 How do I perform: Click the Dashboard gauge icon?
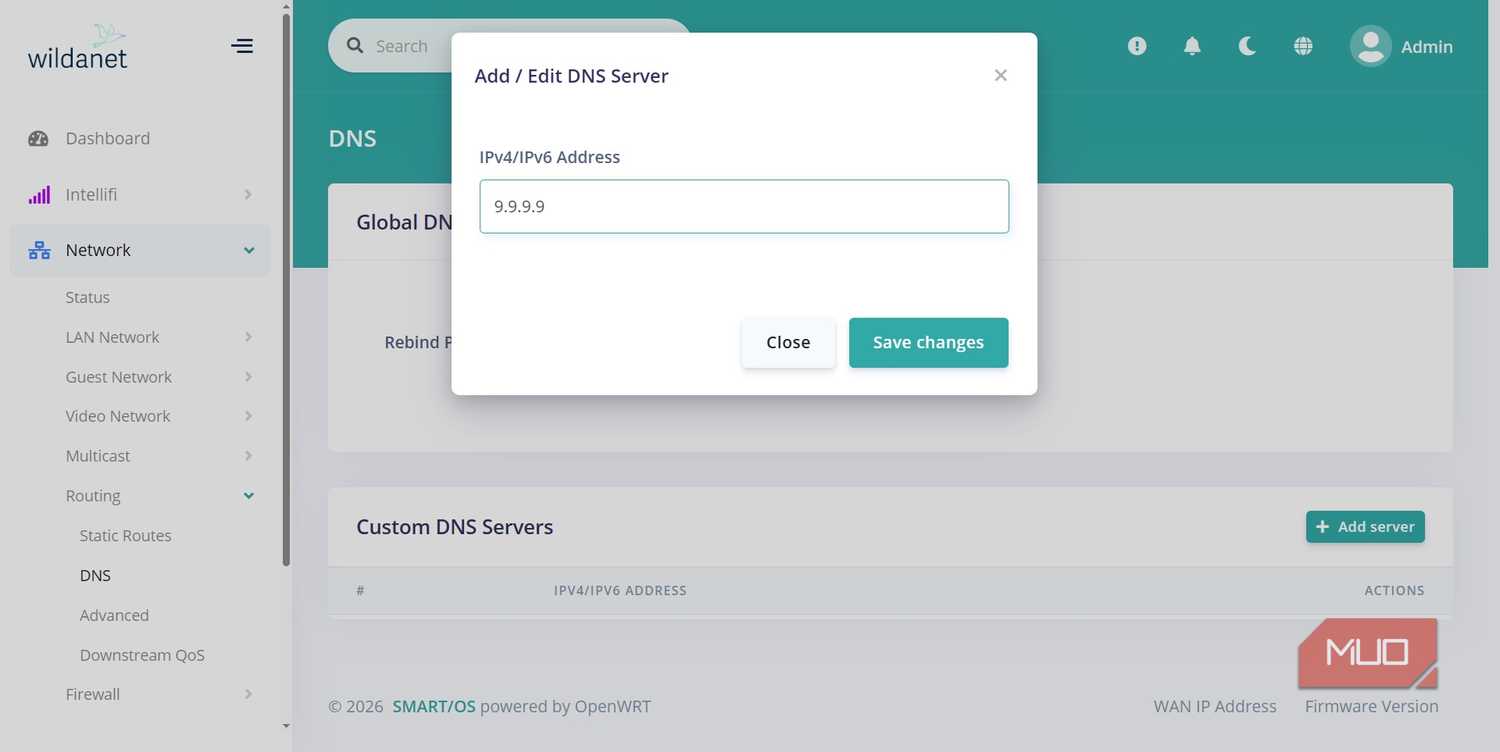tap(39, 139)
